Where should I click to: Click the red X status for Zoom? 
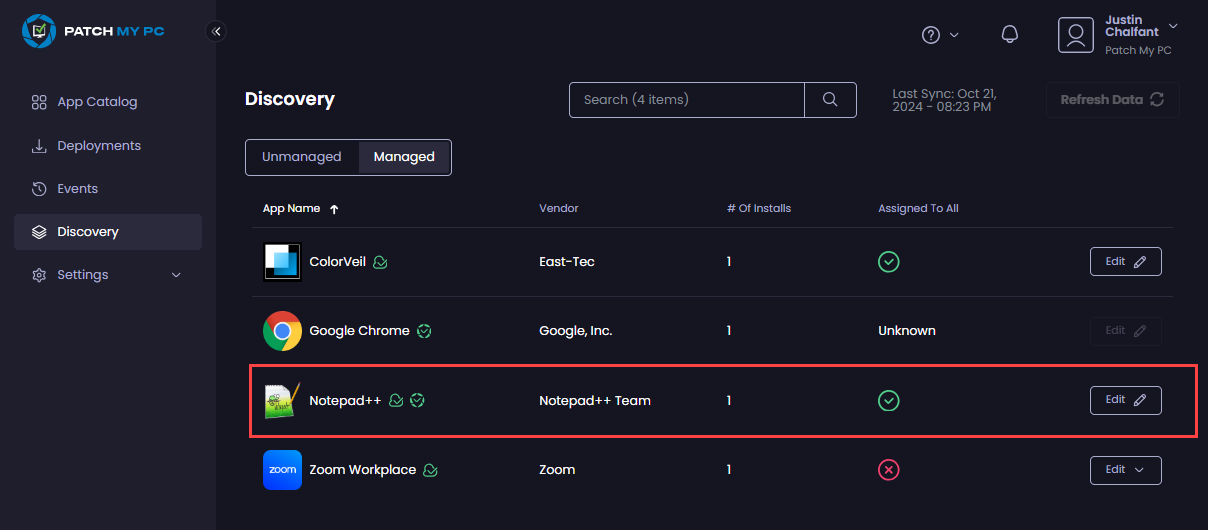click(x=888, y=470)
